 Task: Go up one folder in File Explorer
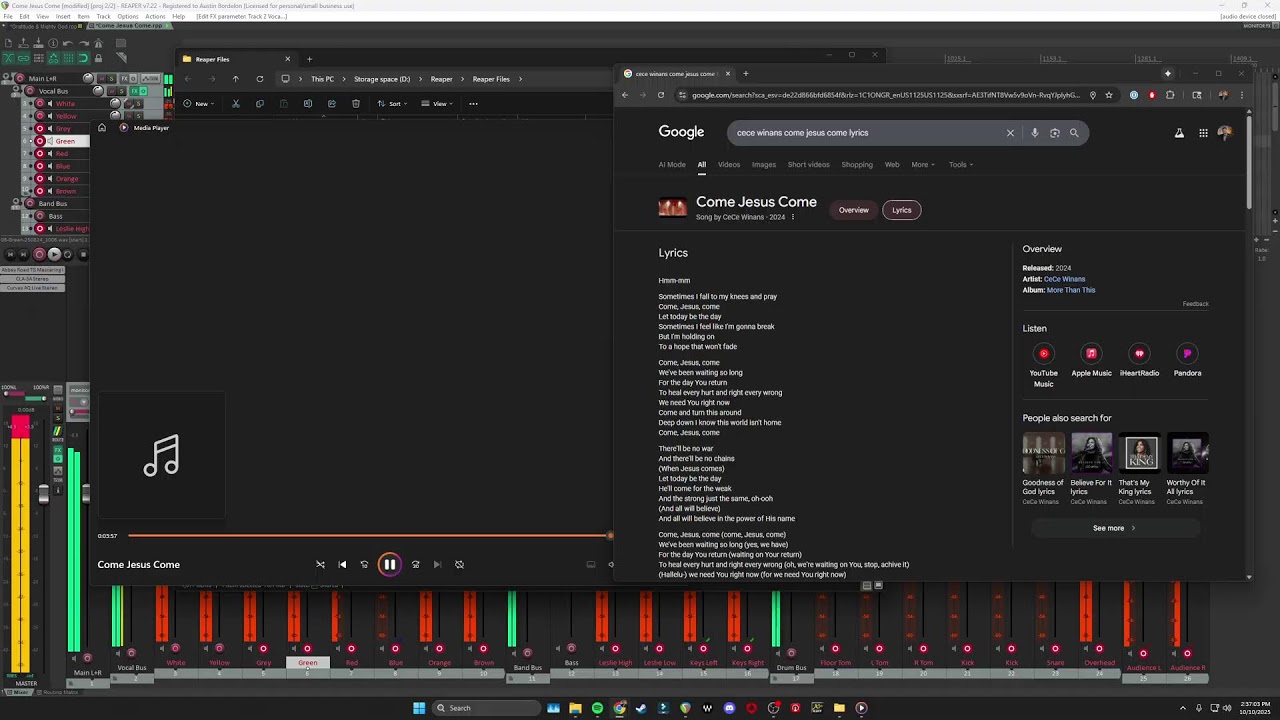pos(235,79)
